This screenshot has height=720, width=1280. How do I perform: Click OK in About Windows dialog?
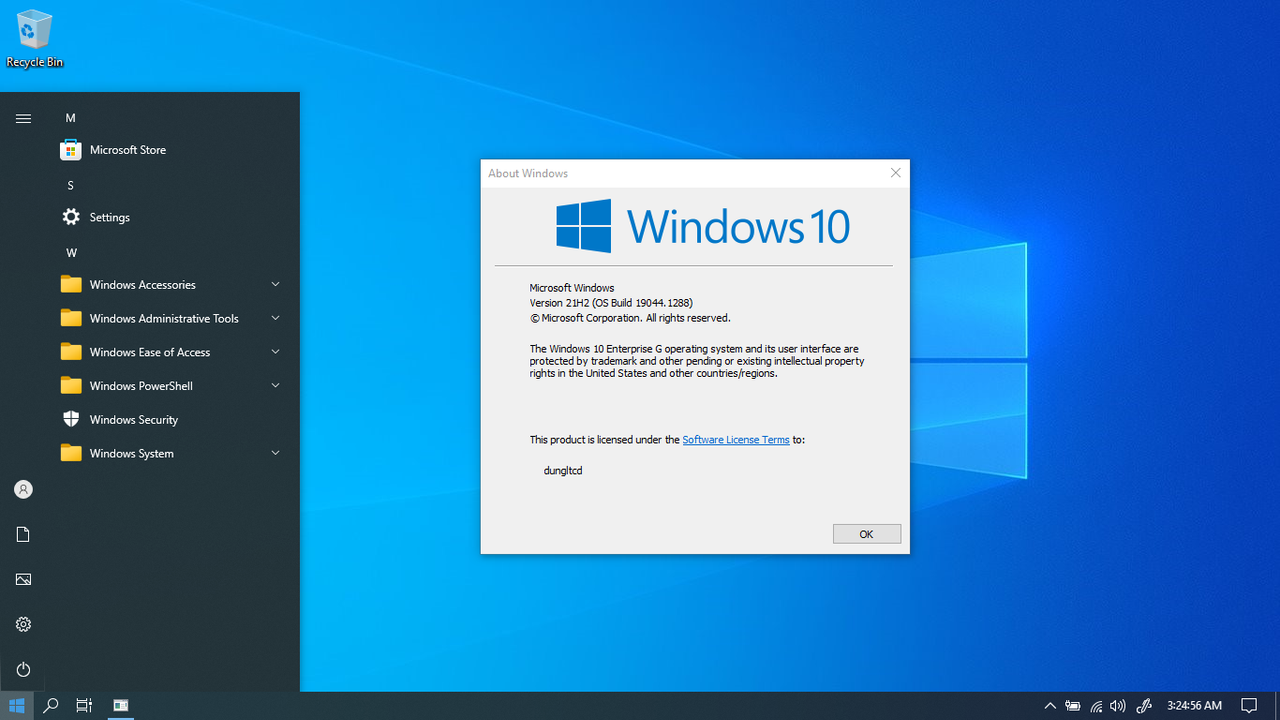pyautogui.click(x=867, y=534)
